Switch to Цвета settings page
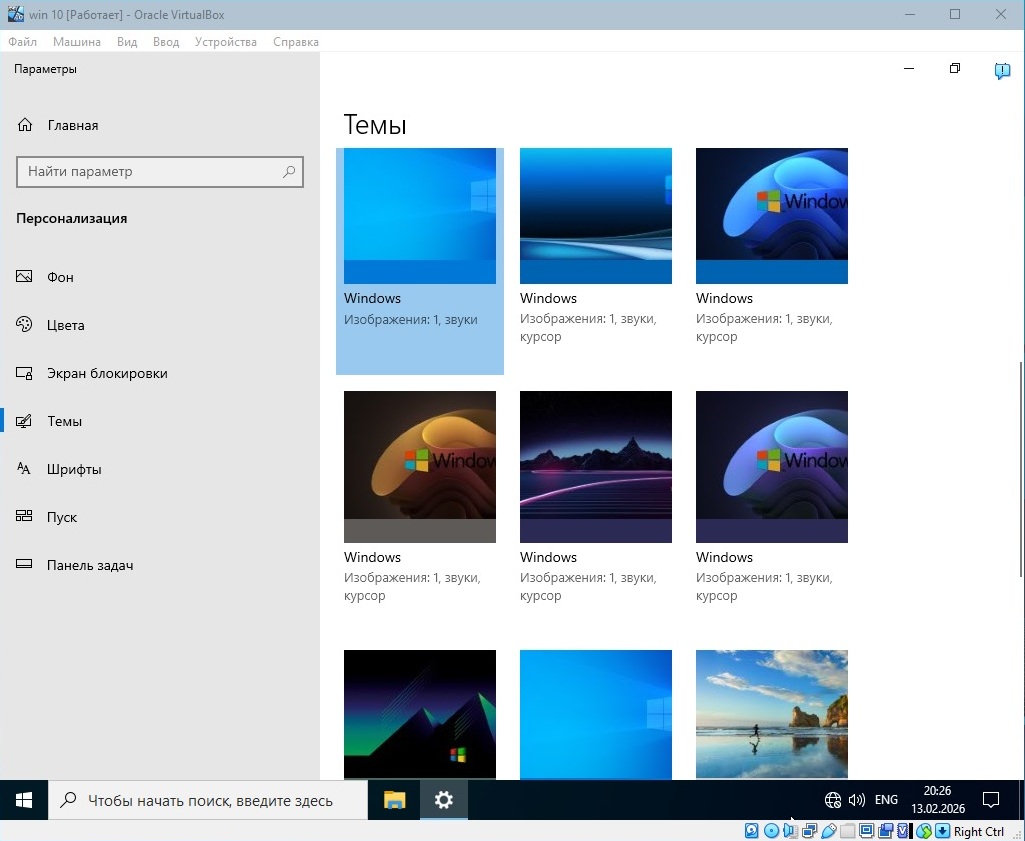This screenshot has height=841, width=1025. click(x=65, y=325)
